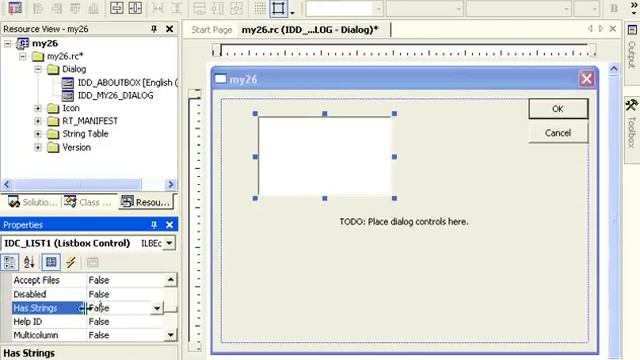
Task: Center the control vertically via toolbar
Action: click(x=117, y=8)
